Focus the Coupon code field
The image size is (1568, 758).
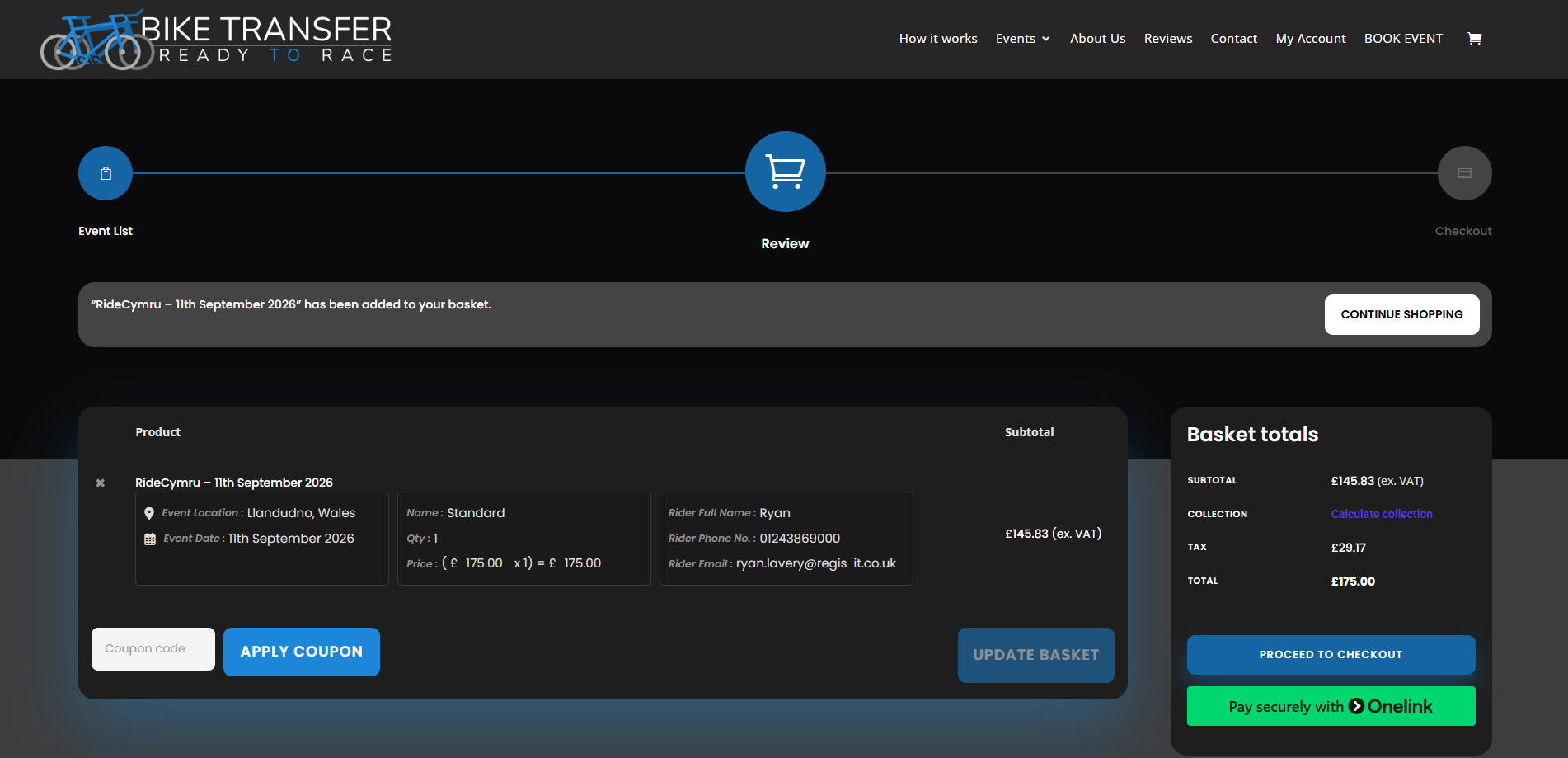pos(153,649)
